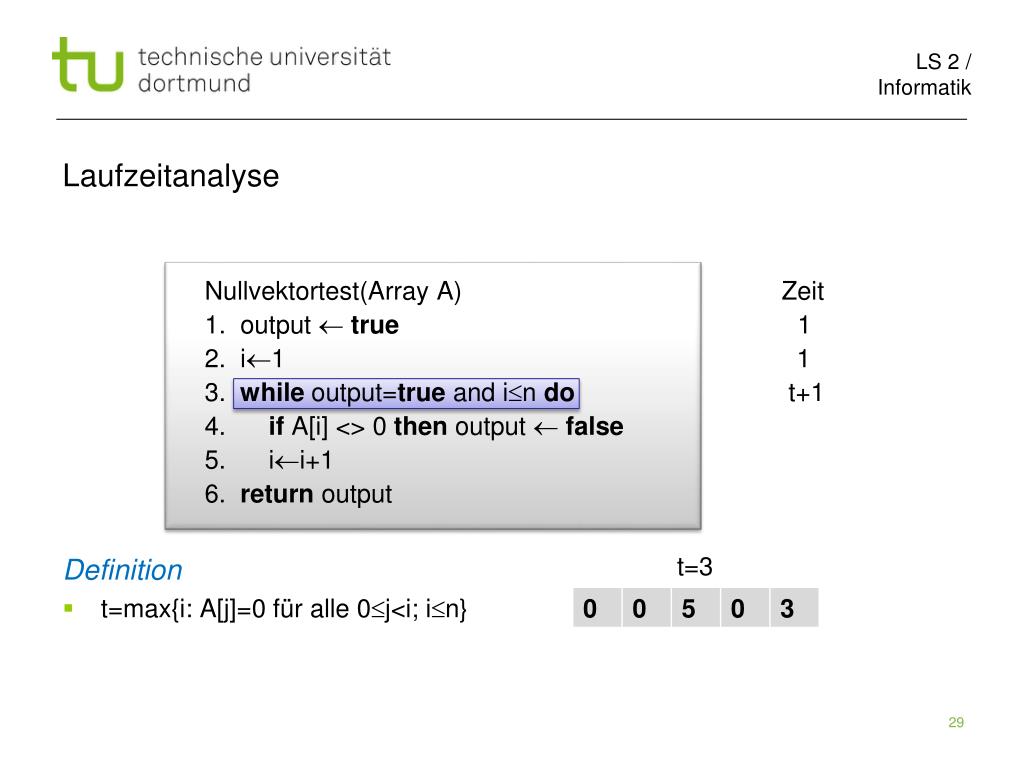Click the blue Definition heading
The width and height of the screenshot is (1024, 768).
pos(123,570)
